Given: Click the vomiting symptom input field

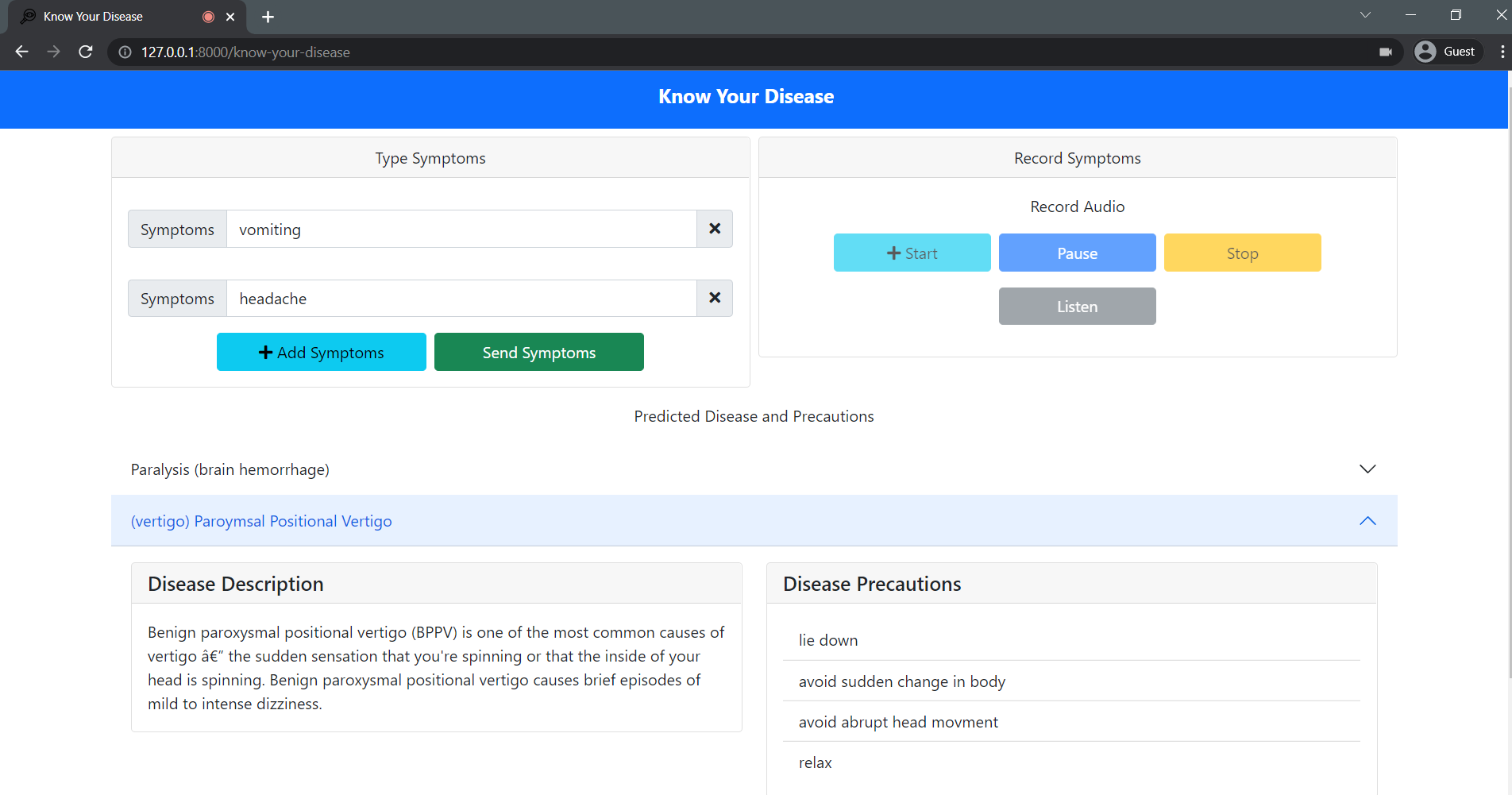Looking at the screenshot, I should pos(461,229).
